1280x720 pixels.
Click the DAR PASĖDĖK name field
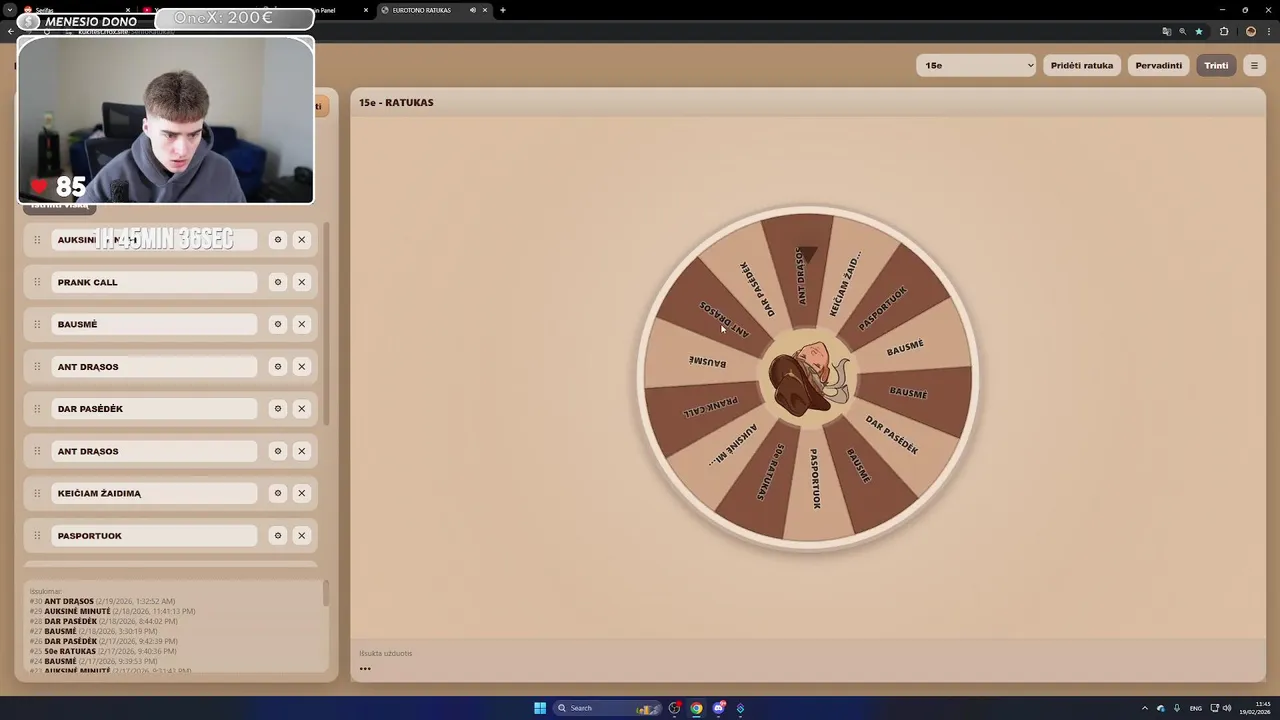tap(154, 409)
